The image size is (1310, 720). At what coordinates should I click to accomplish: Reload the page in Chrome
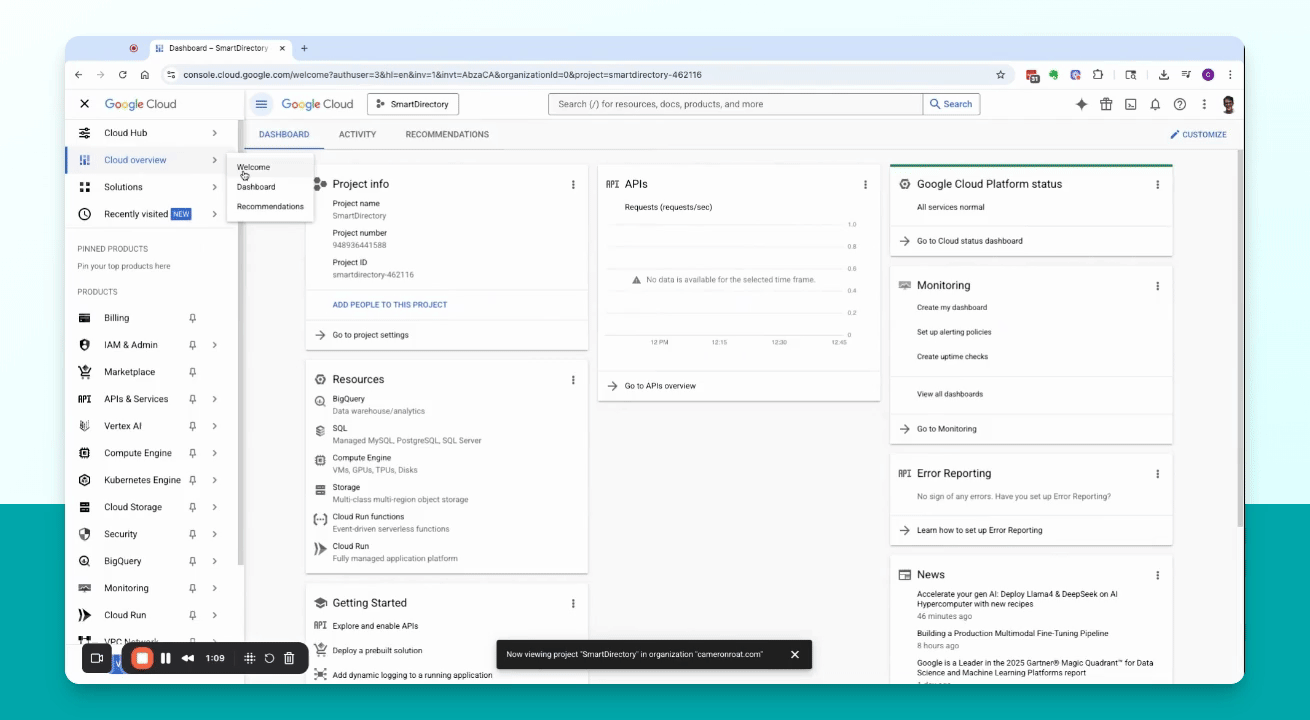(123, 75)
